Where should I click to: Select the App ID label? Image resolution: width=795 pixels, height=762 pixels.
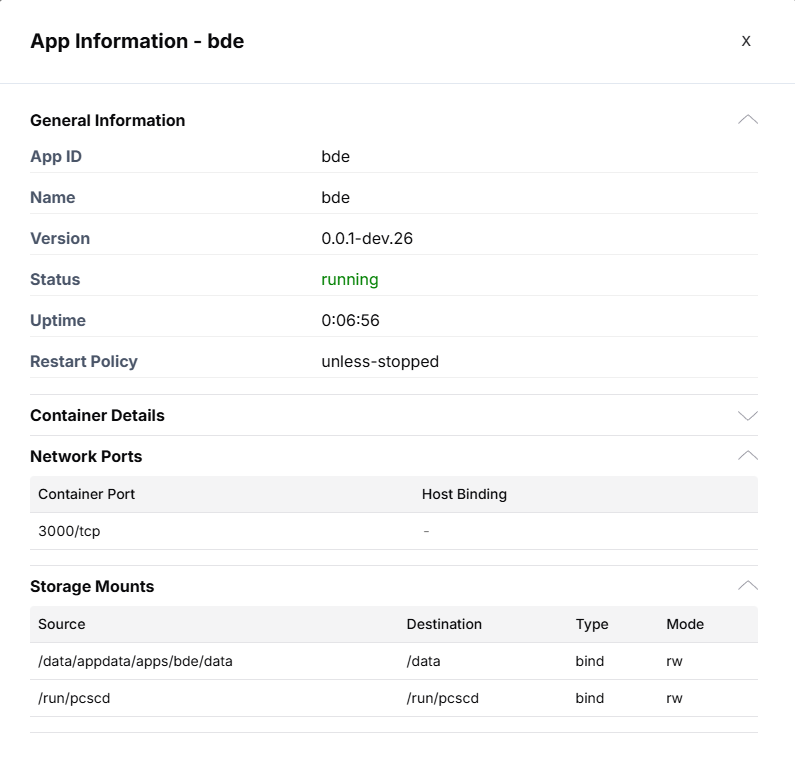tap(56, 157)
